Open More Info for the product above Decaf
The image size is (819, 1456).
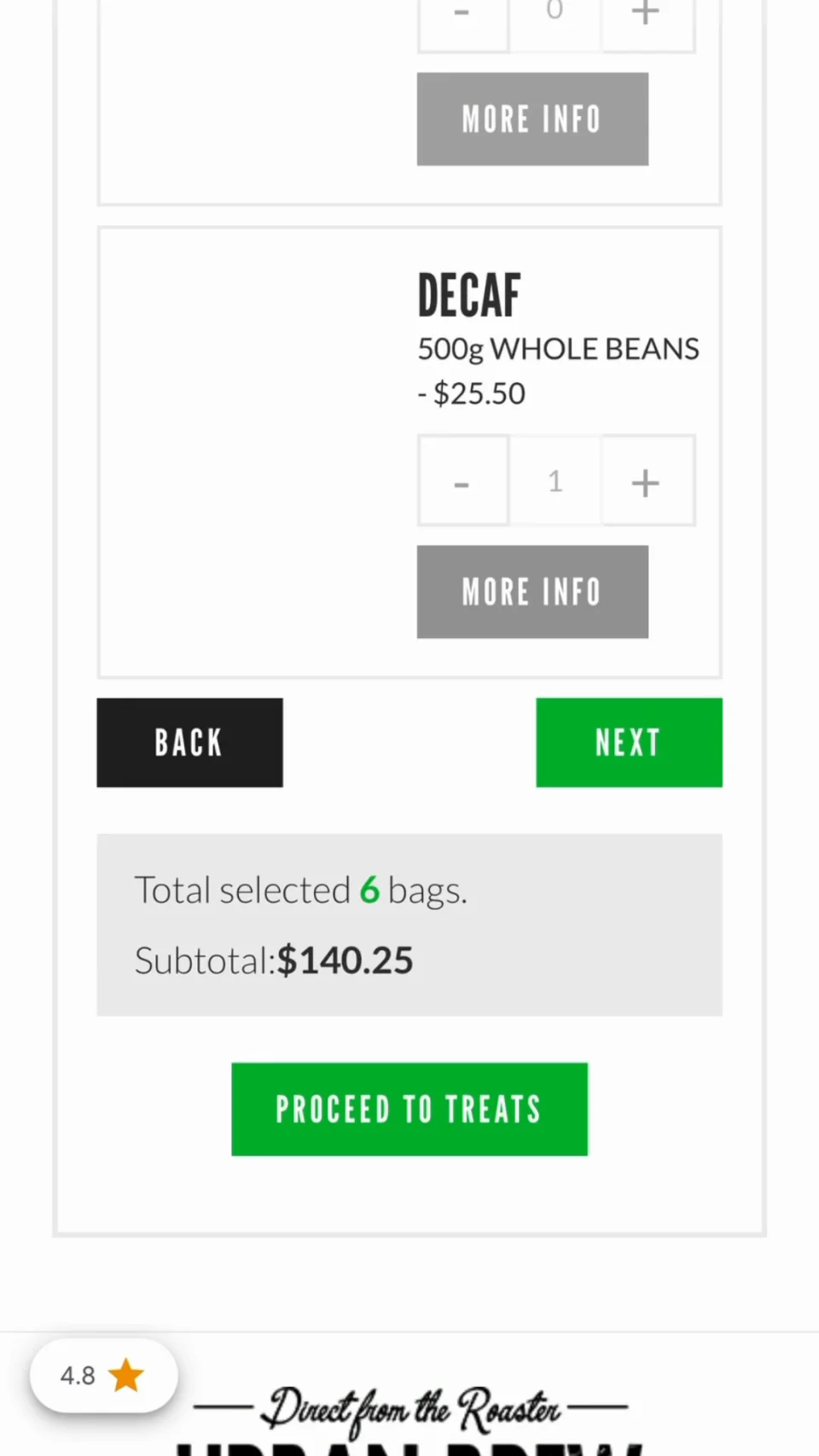tap(532, 119)
